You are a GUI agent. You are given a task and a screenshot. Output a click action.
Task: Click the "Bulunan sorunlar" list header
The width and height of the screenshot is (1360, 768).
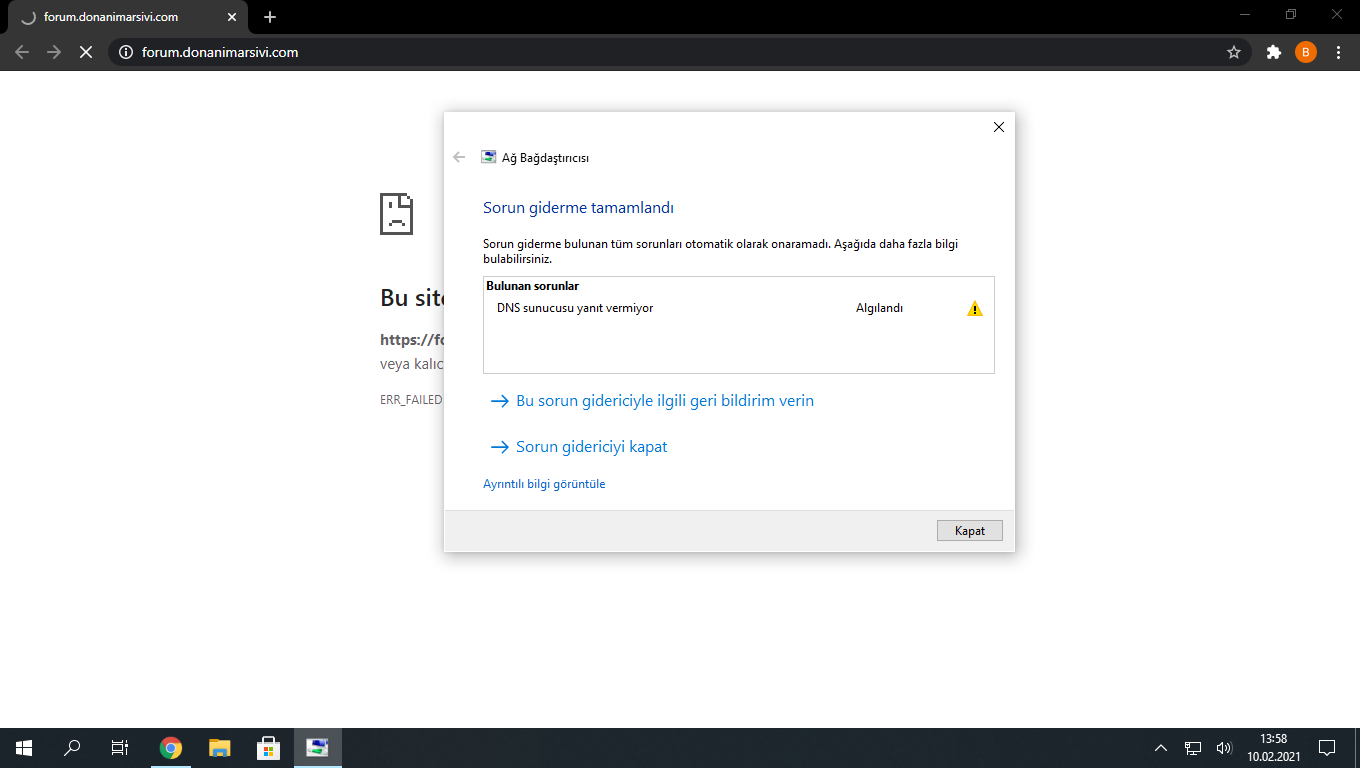point(532,286)
